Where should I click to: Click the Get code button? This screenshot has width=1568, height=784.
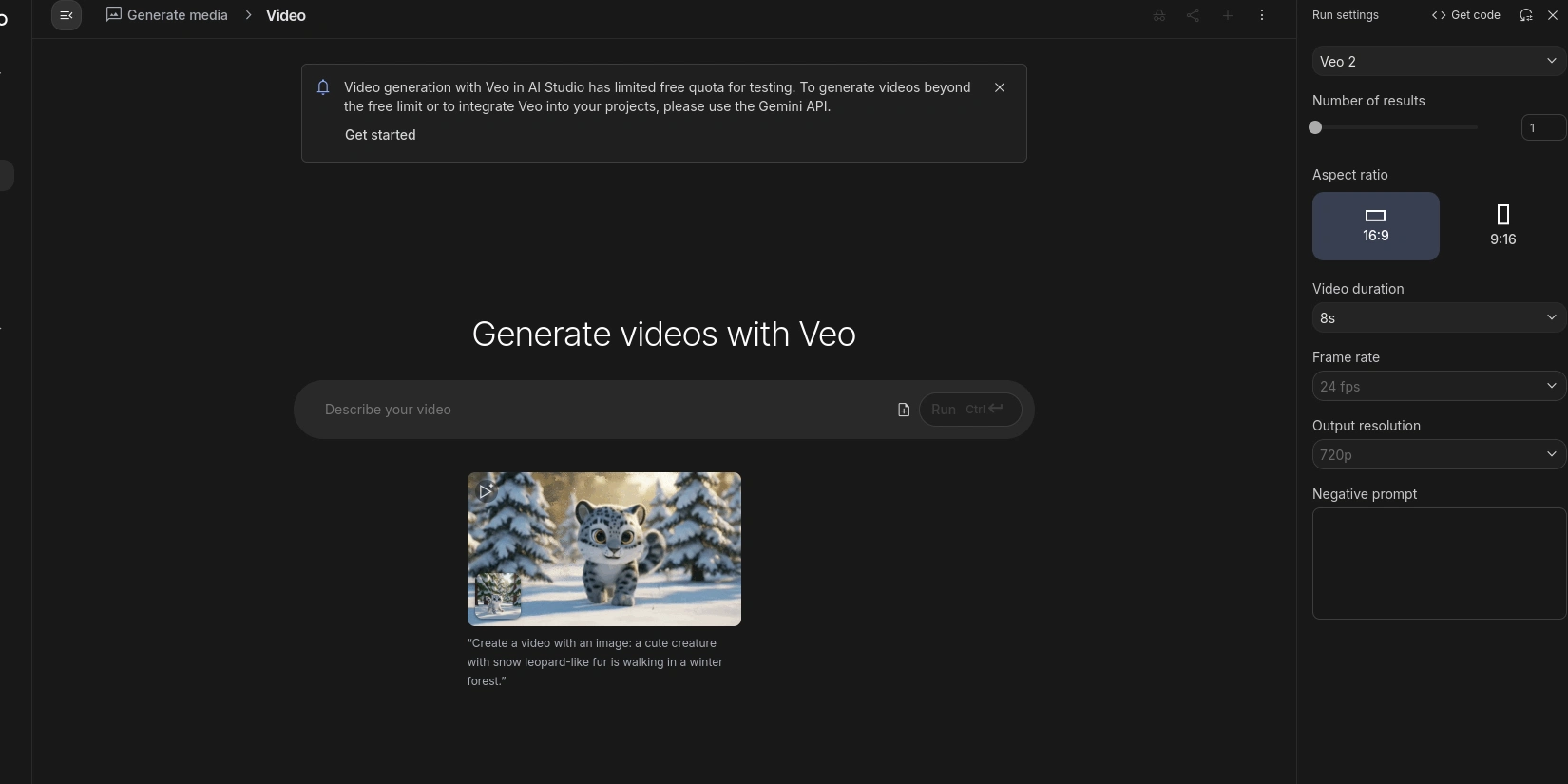1465,15
